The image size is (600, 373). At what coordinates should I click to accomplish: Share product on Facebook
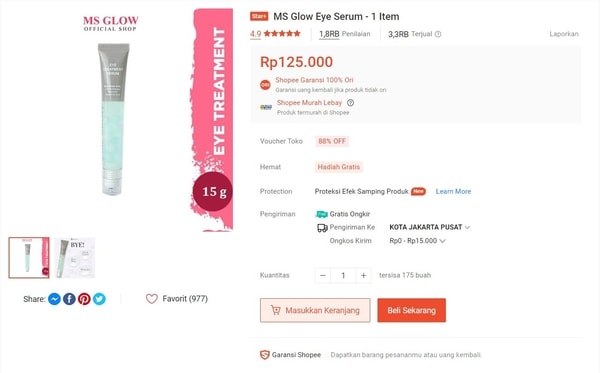pyautogui.click(x=69, y=299)
